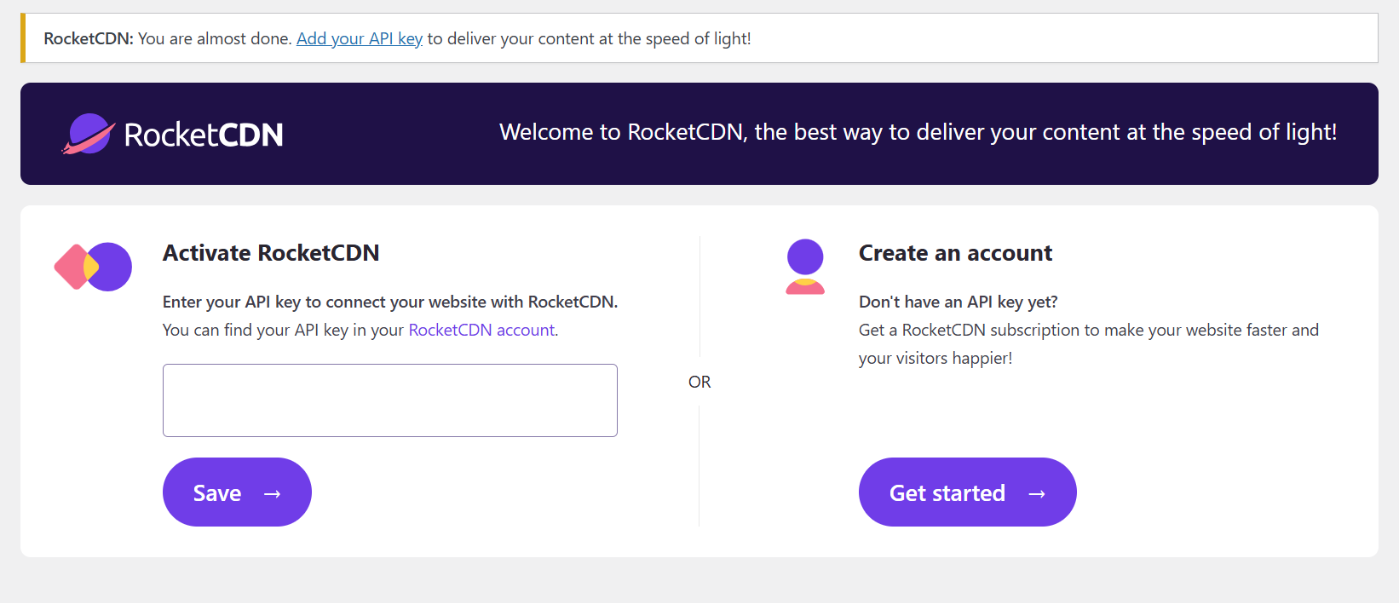Open the Add your API key link
This screenshot has width=1399, height=603.
(359, 38)
